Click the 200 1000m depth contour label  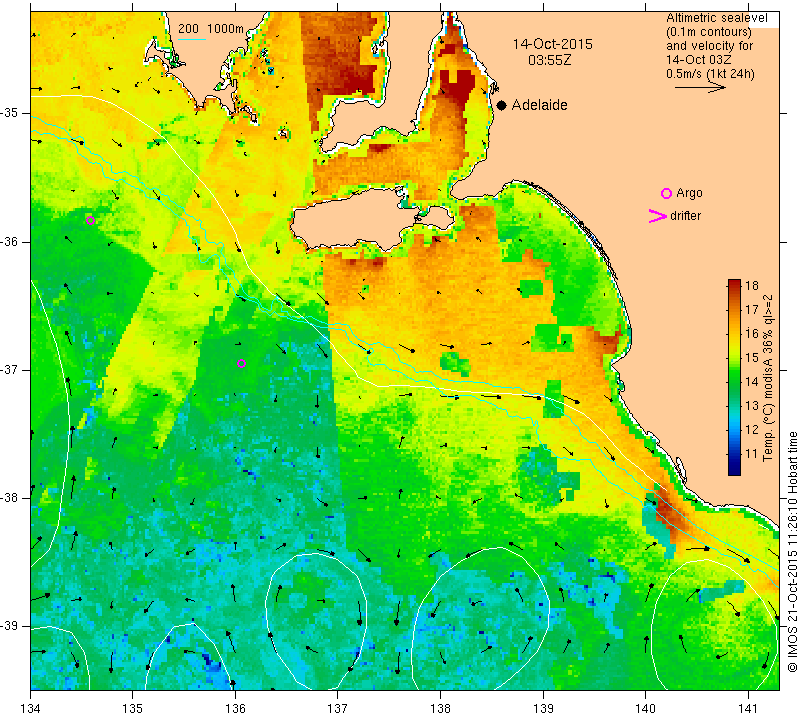click(211, 29)
